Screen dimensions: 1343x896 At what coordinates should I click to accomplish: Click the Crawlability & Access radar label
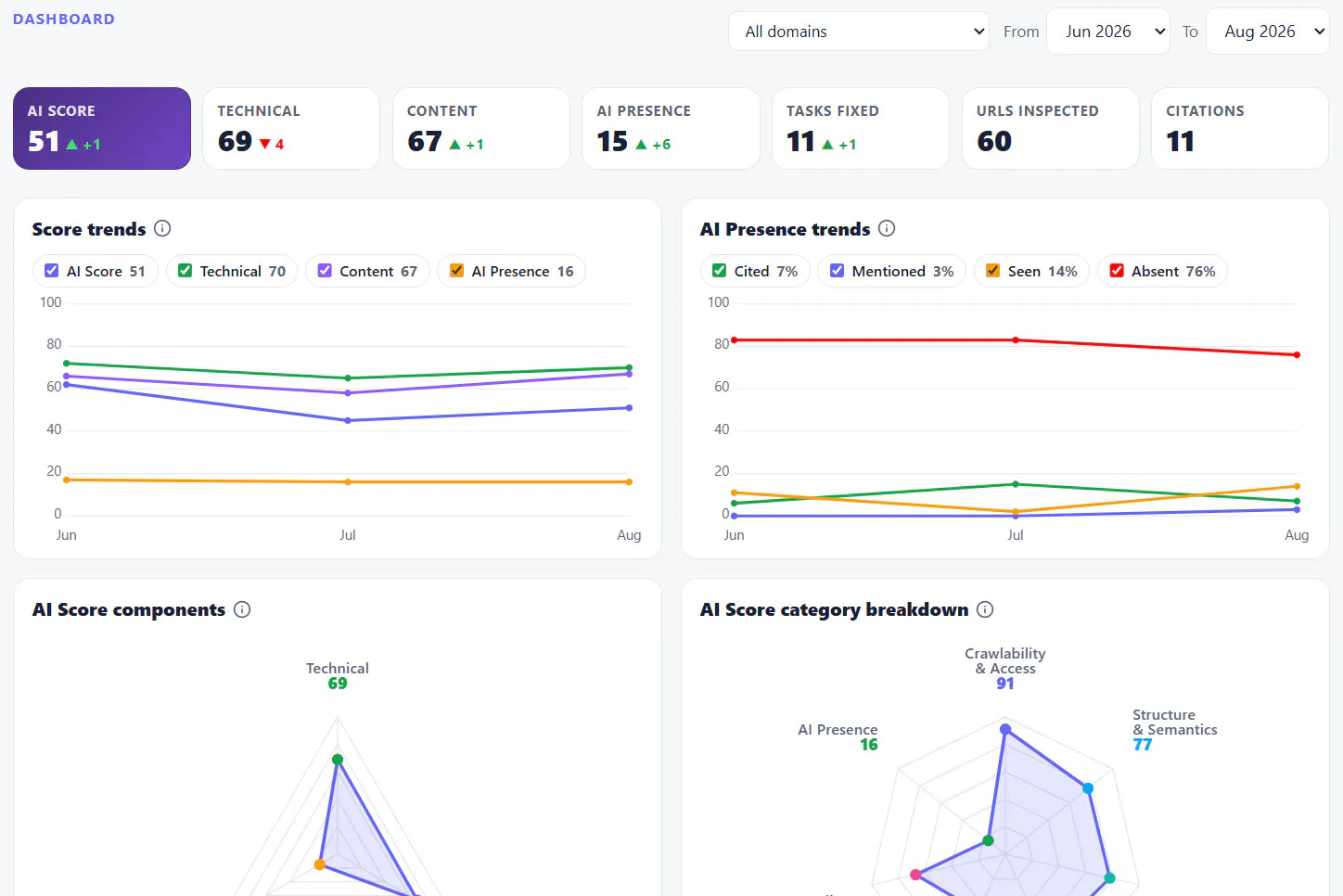point(1005,668)
